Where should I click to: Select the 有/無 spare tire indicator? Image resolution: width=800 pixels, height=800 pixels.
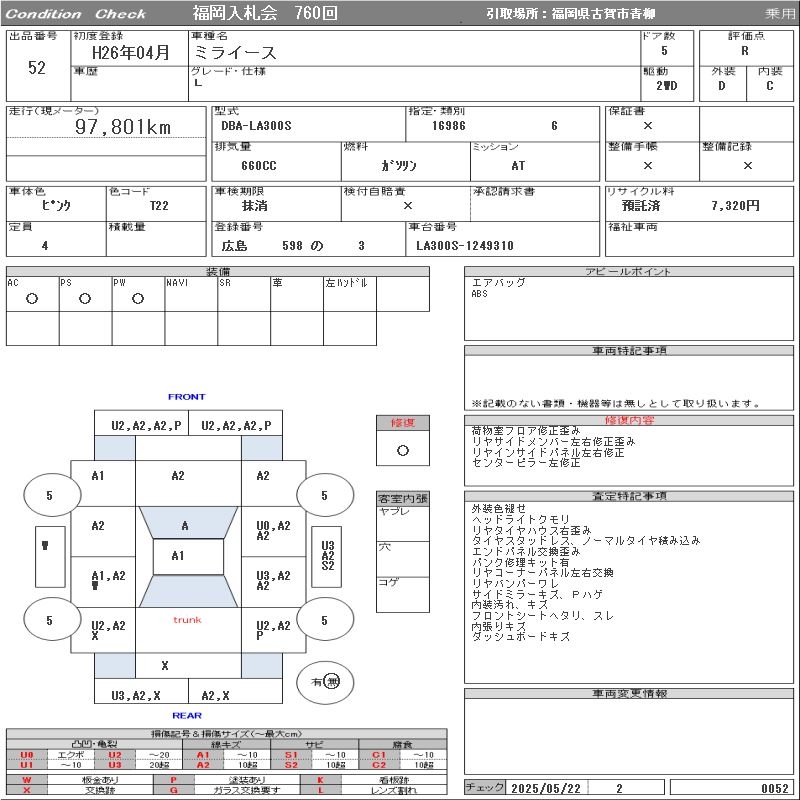coord(326,681)
